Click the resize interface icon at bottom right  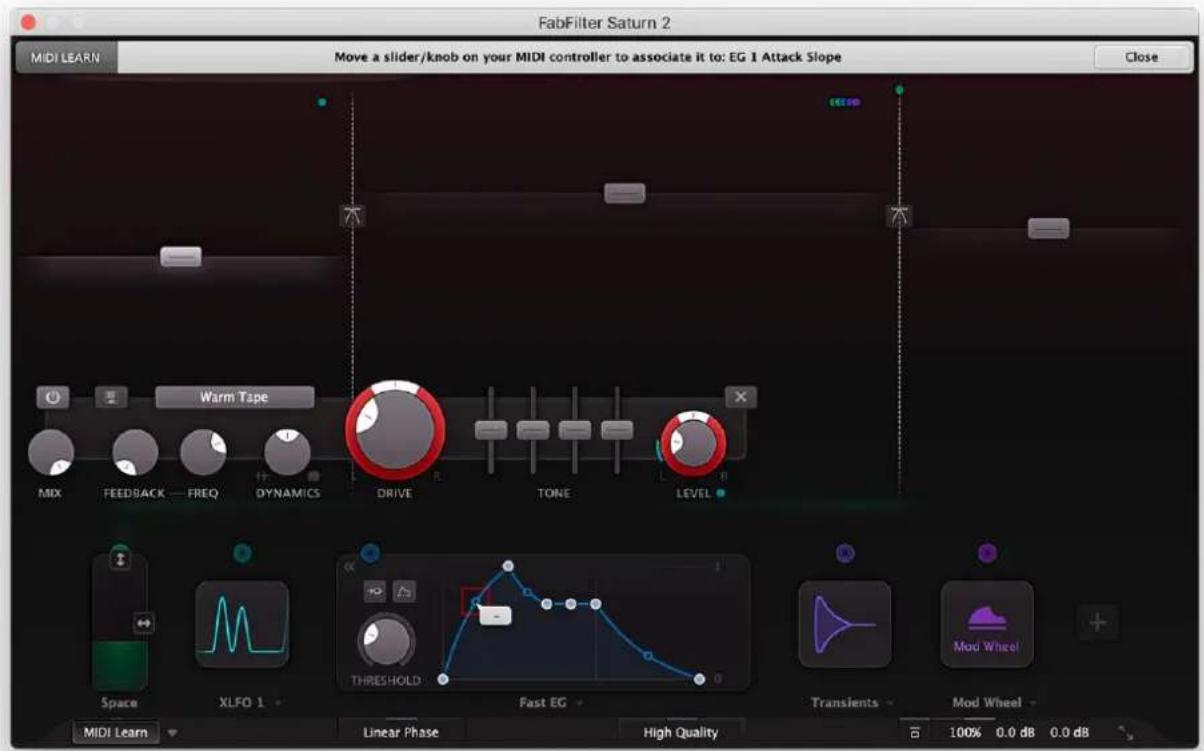1124,733
